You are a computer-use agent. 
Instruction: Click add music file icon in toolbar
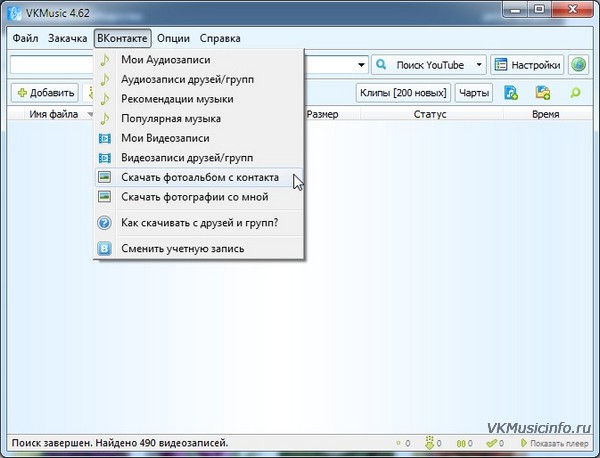click(511, 93)
